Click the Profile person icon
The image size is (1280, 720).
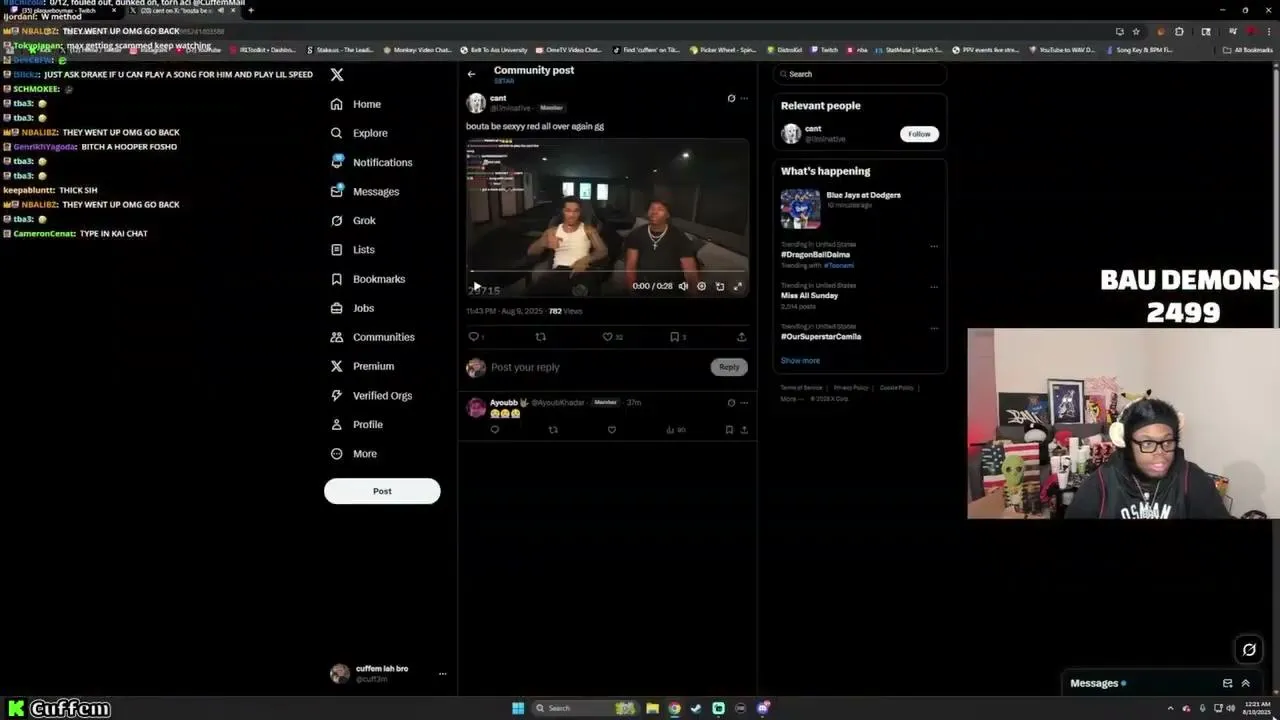click(337, 424)
